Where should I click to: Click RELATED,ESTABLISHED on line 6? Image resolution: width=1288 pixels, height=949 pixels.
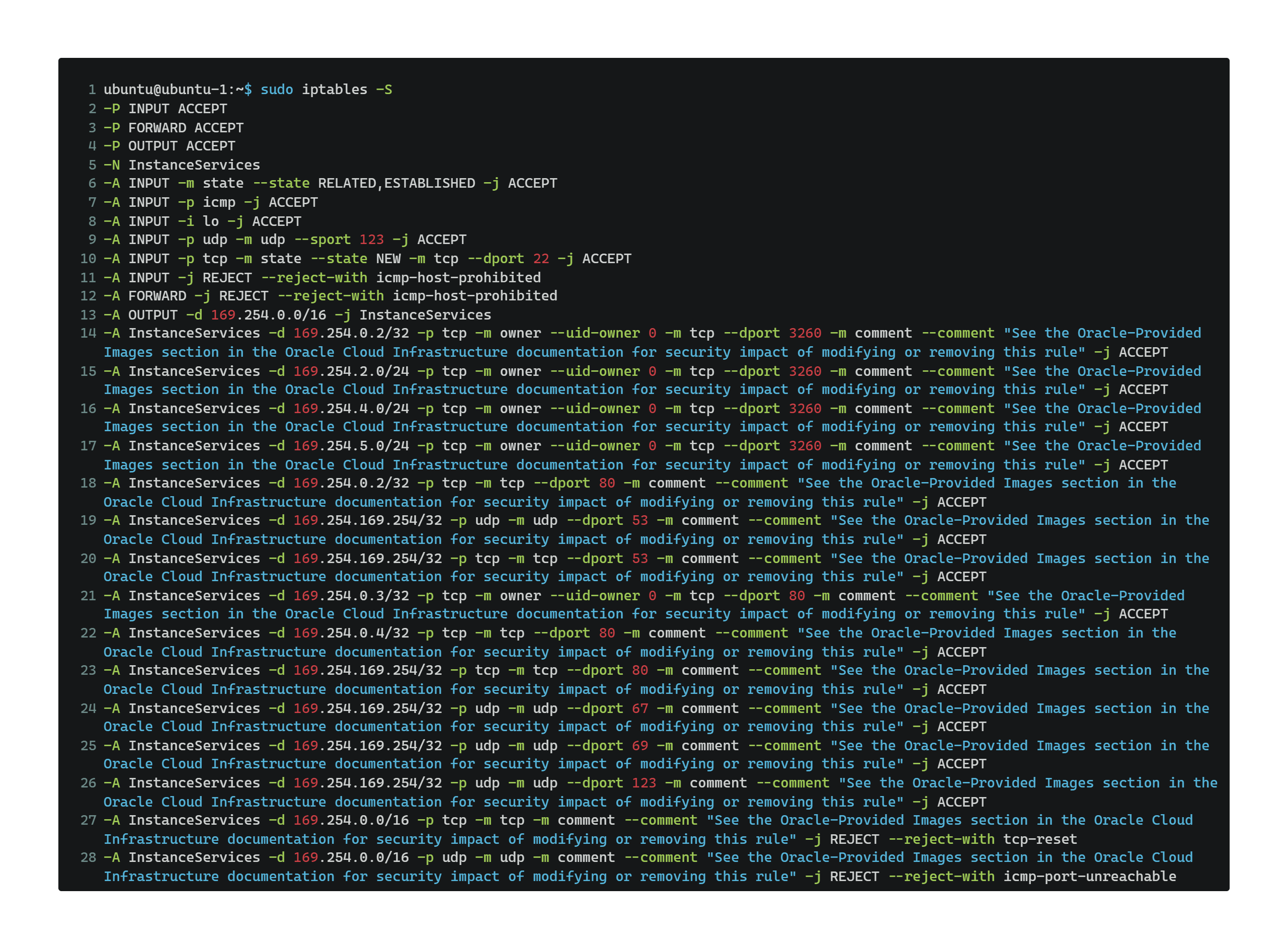pos(396,183)
